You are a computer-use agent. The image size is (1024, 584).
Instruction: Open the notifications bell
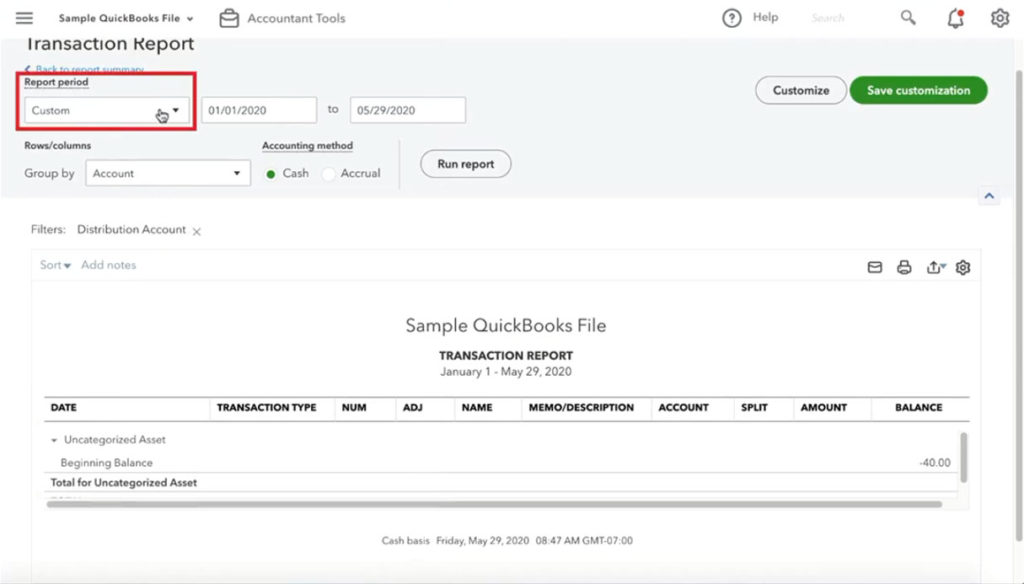[954, 17]
